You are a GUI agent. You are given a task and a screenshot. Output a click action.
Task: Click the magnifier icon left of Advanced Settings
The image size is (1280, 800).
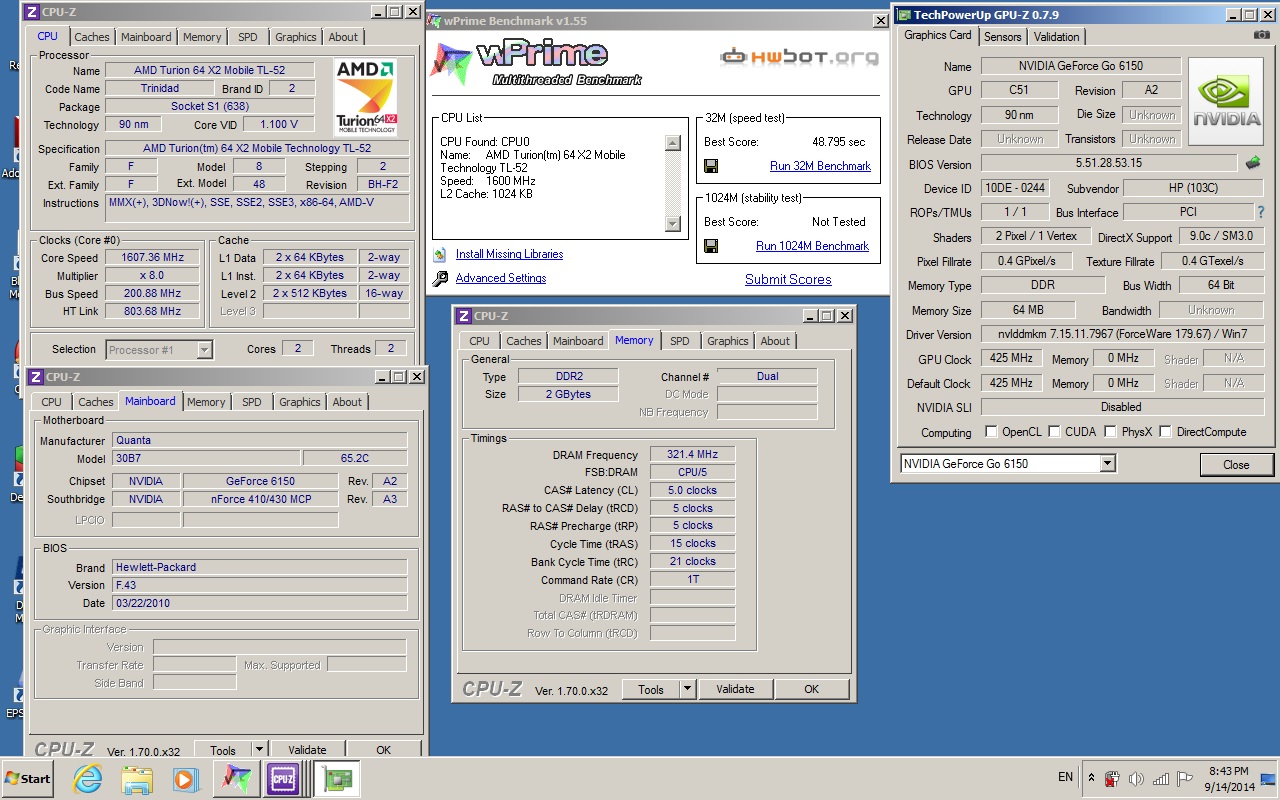[440, 279]
